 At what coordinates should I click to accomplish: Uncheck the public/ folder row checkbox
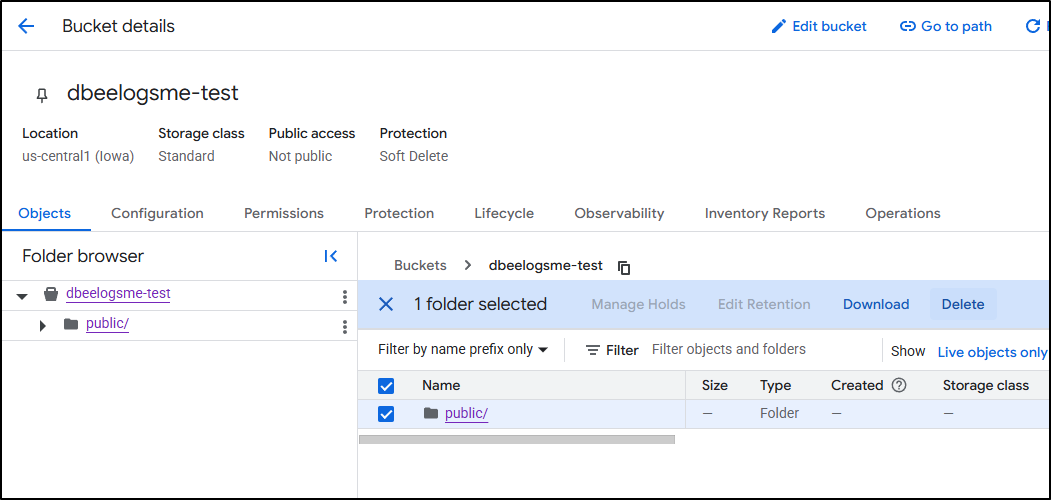pyautogui.click(x=386, y=414)
